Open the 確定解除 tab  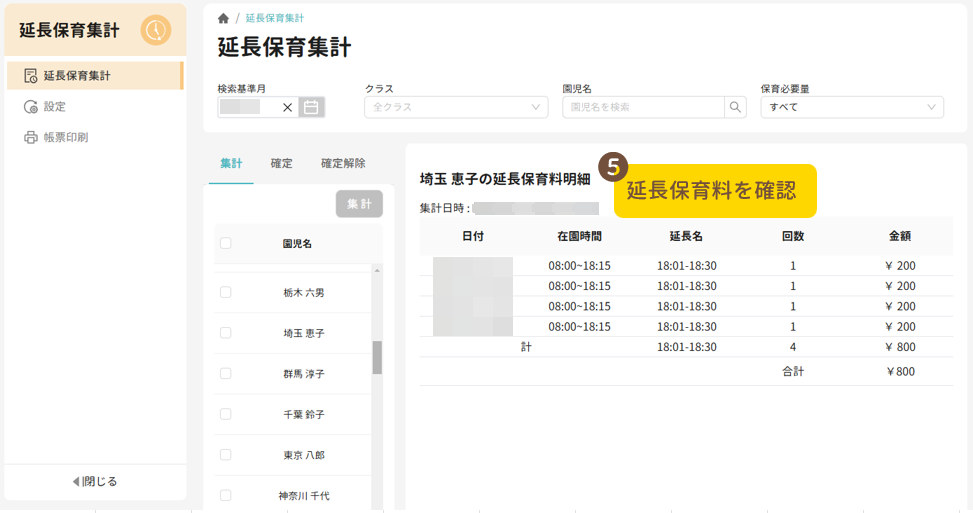(x=343, y=163)
